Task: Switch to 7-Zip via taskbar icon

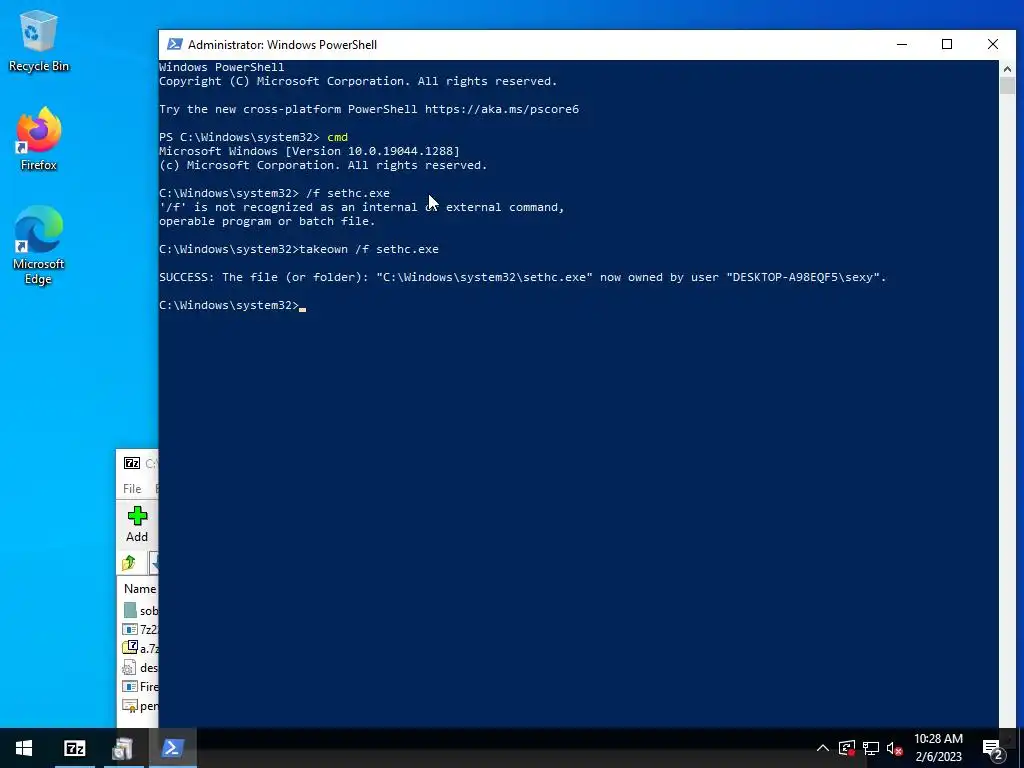Action: click(74, 748)
